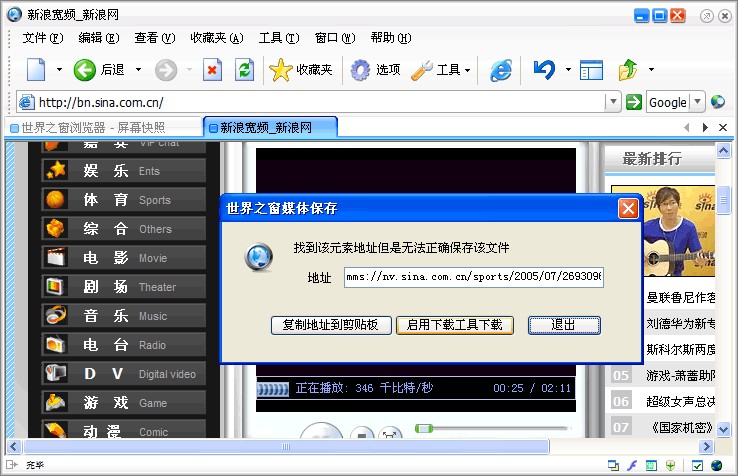The height and width of the screenshot is (476, 738).
Task: Click the Internet Explorer icon in toolbar
Action: pyautogui.click(x=501, y=70)
